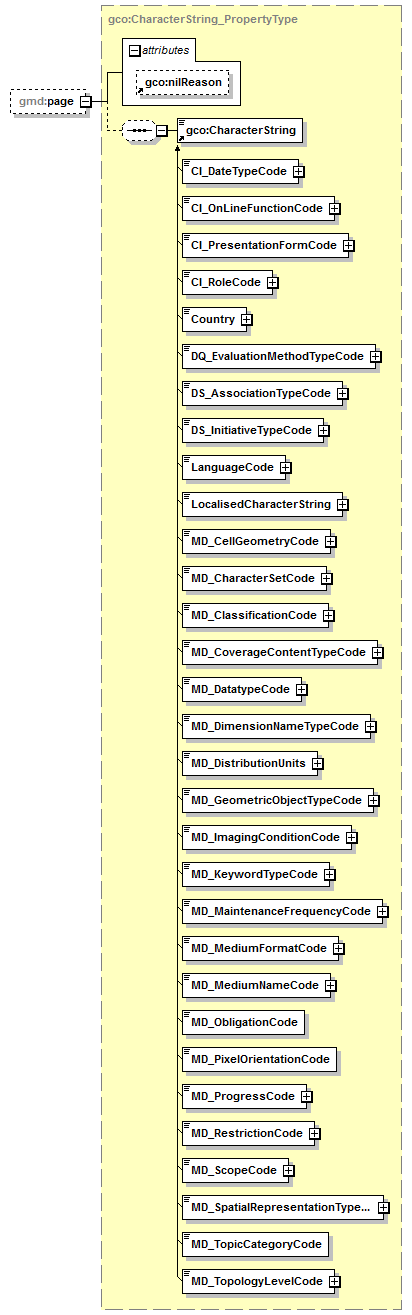Expand LocalisedCharacterString plus box

tap(343, 504)
